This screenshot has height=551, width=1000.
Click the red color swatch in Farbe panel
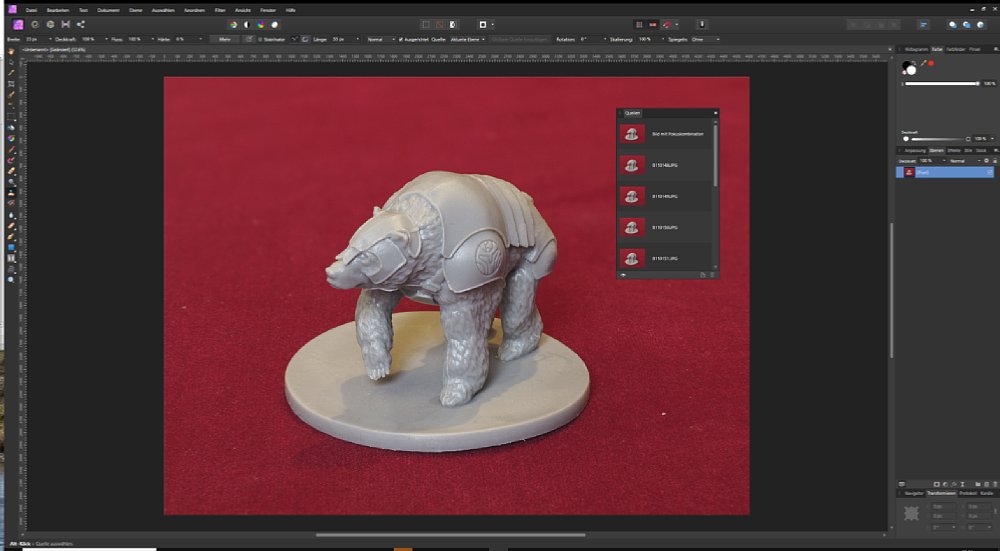pos(931,63)
